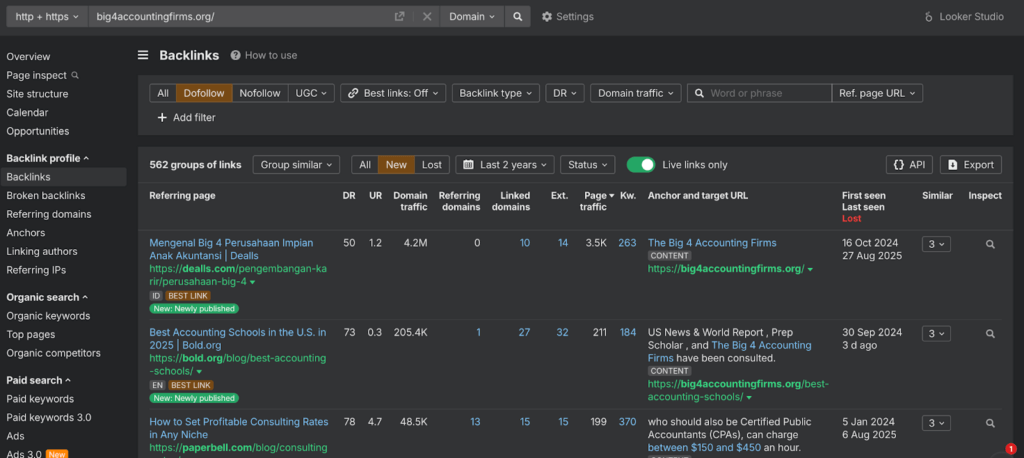This screenshot has width=1024, height=458.
Task: Click the search magnifier button beside Domain
Action: tap(517, 16)
